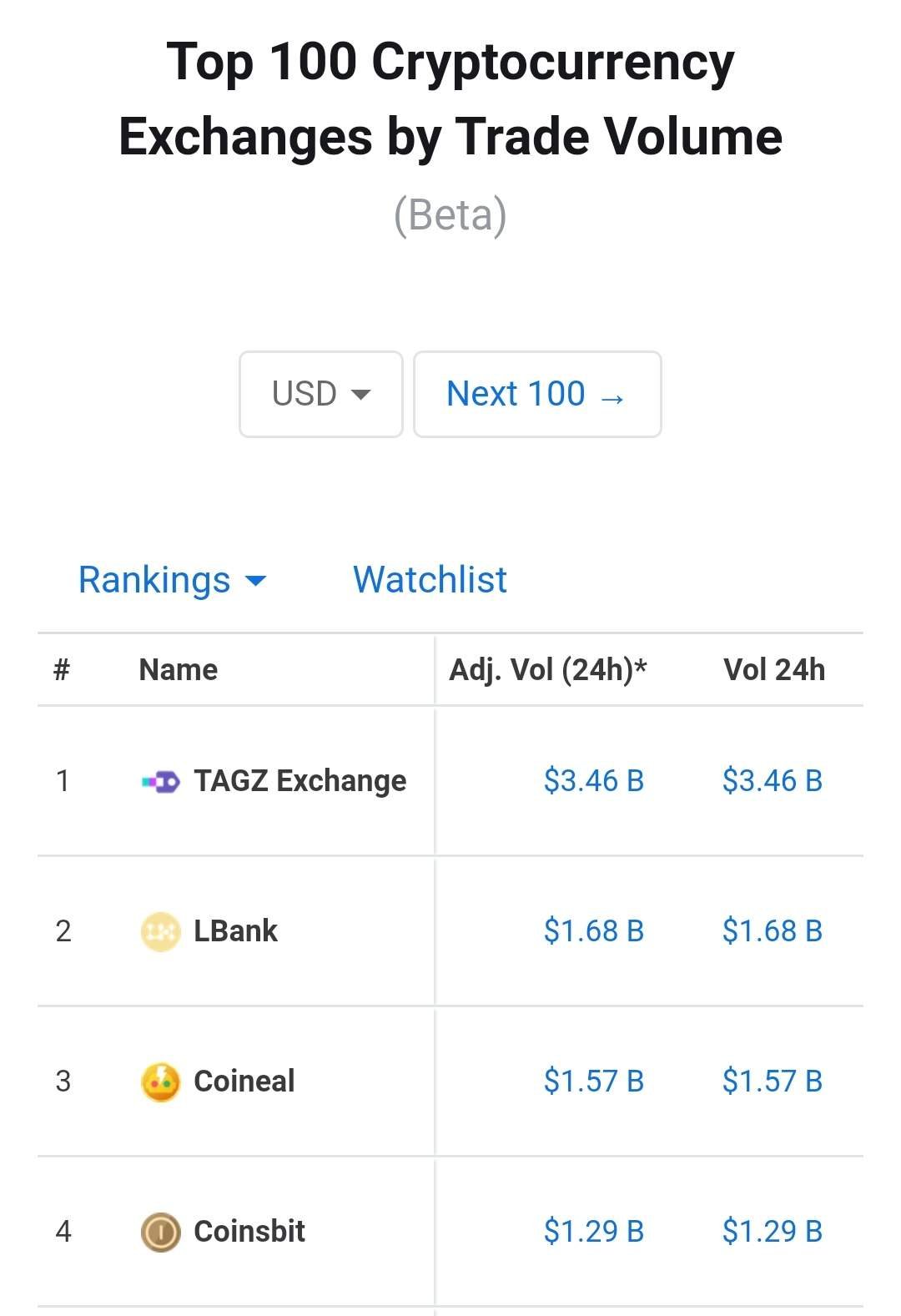Sort by Adj. Vol (24h) column header
Viewport: 901px width, 1316px height.
coord(548,670)
